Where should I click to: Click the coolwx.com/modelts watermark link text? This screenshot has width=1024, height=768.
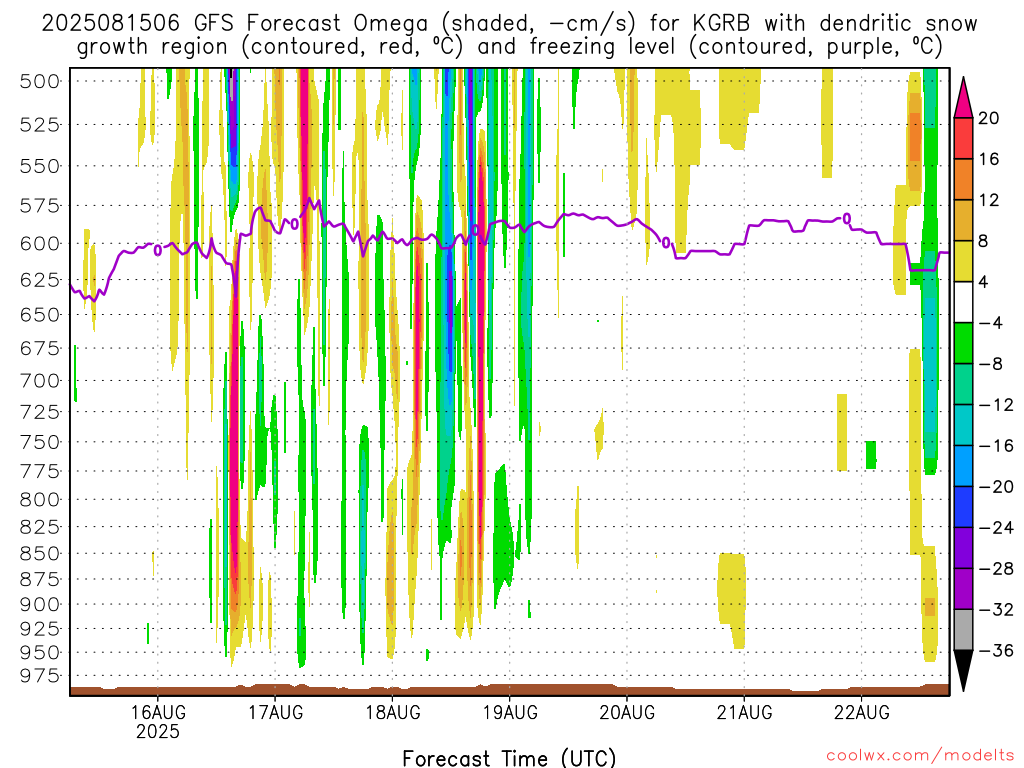920,756
